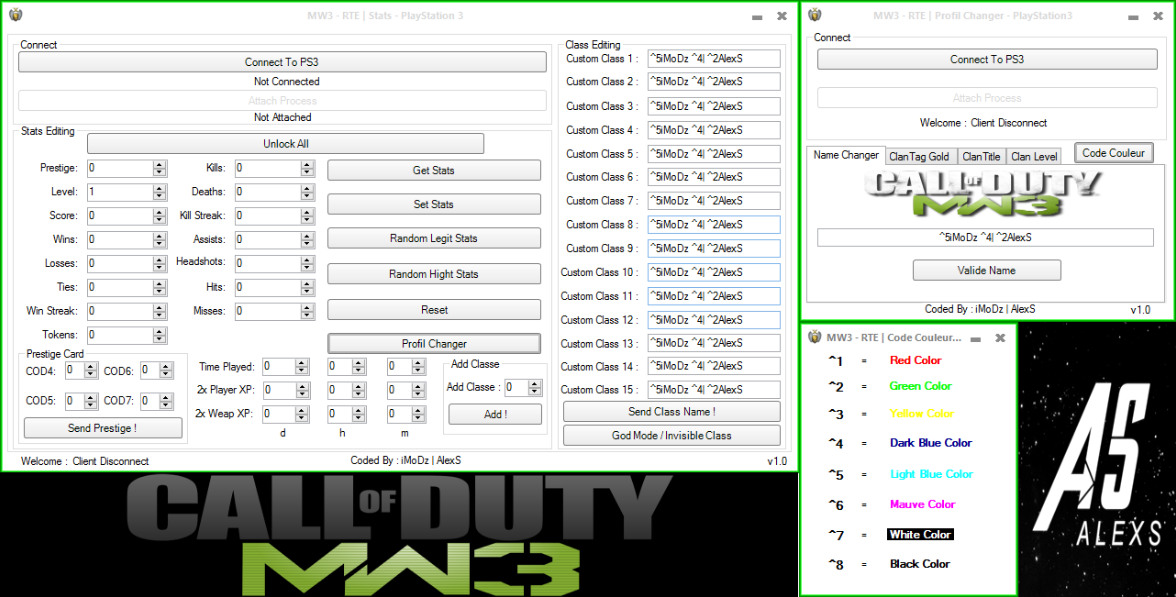Click God Mode / Invisible Class button

pos(671,435)
